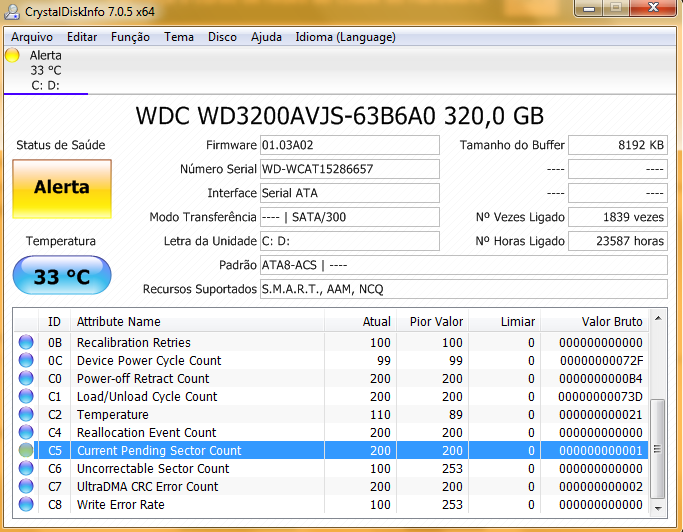Click the Padrão field ATA8-ACS

click(x=464, y=265)
